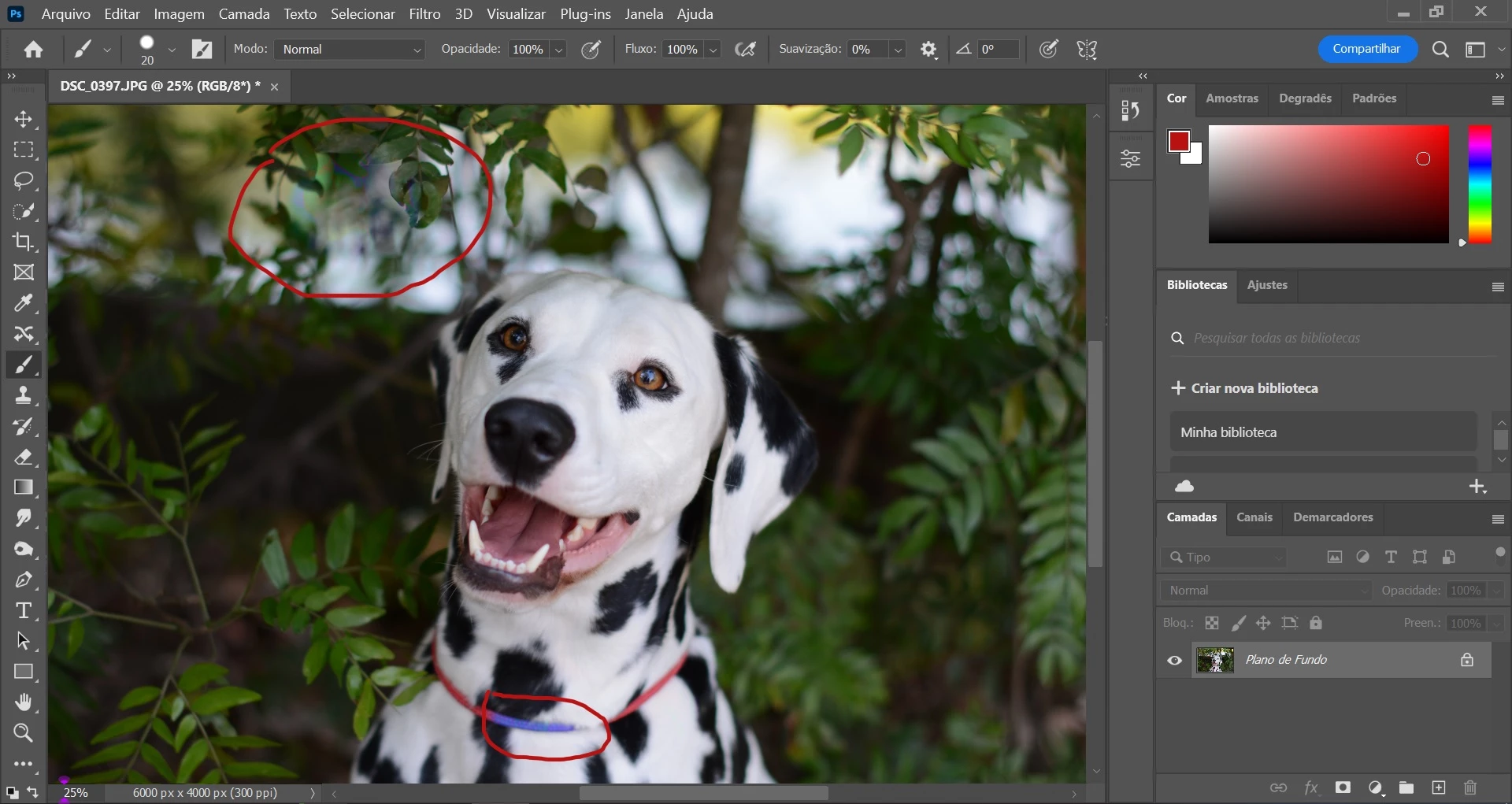Select the Eyedropper tool
Image resolution: width=1512 pixels, height=804 pixels.
coord(24,303)
